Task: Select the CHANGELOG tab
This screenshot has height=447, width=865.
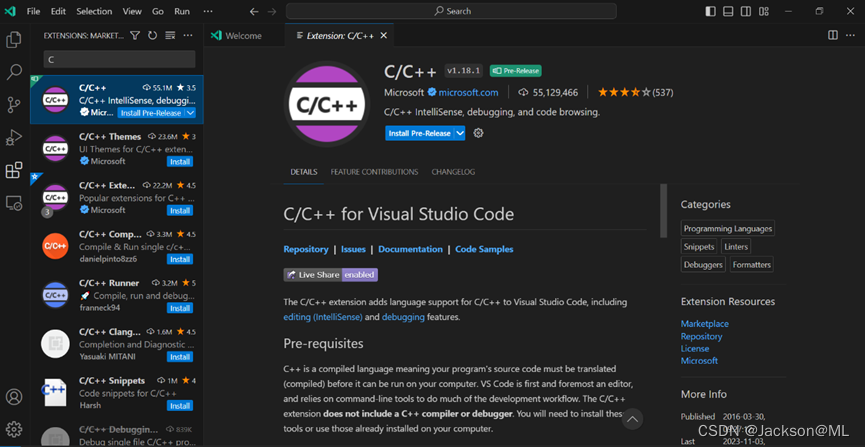Action: click(x=453, y=172)
